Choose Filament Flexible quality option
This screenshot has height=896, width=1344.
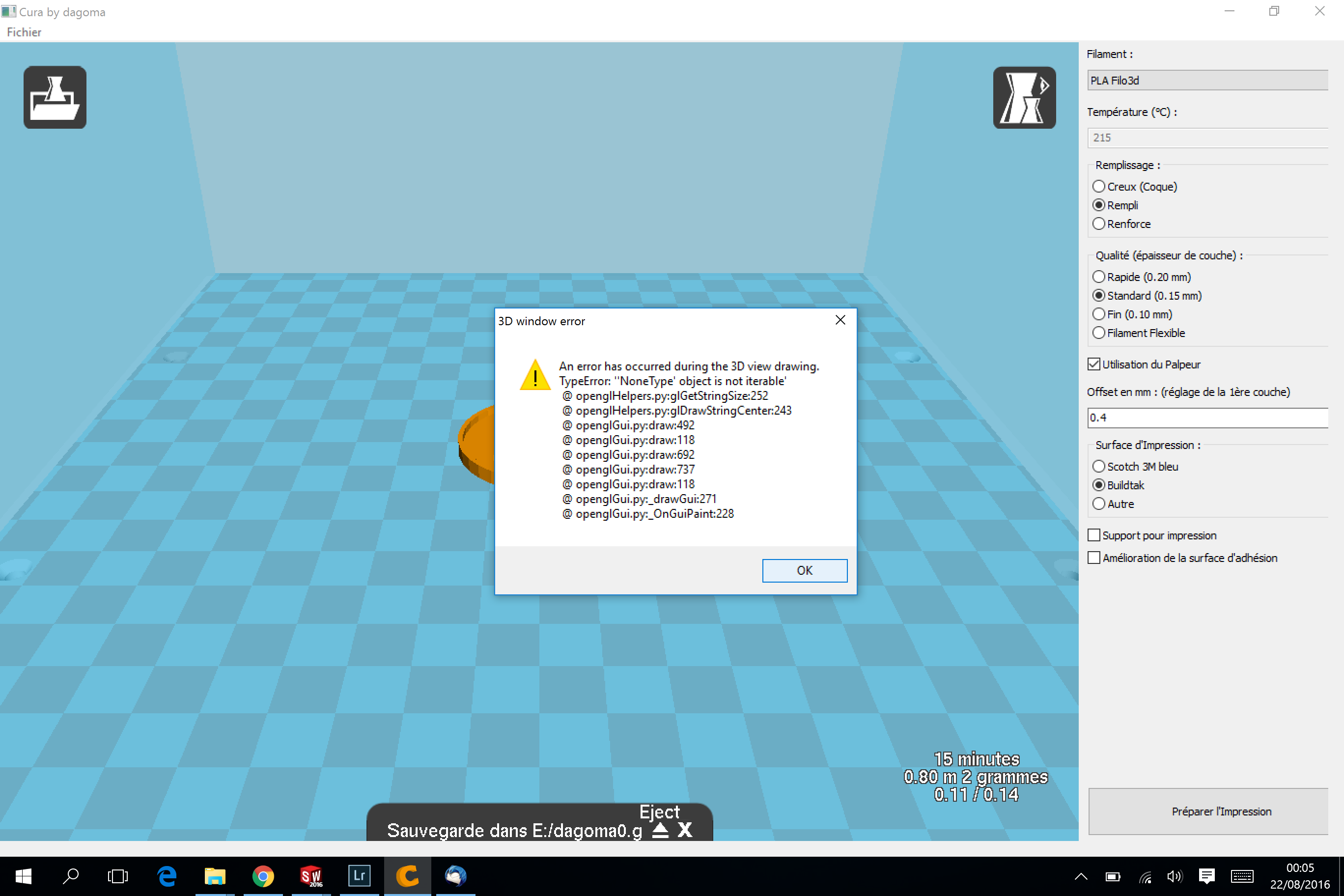point(1138,333)
